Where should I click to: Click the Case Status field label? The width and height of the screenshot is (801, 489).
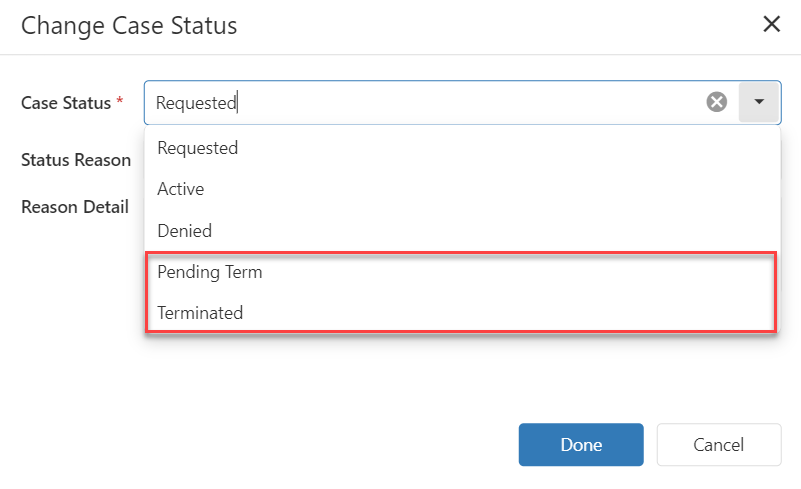point(66,102)
